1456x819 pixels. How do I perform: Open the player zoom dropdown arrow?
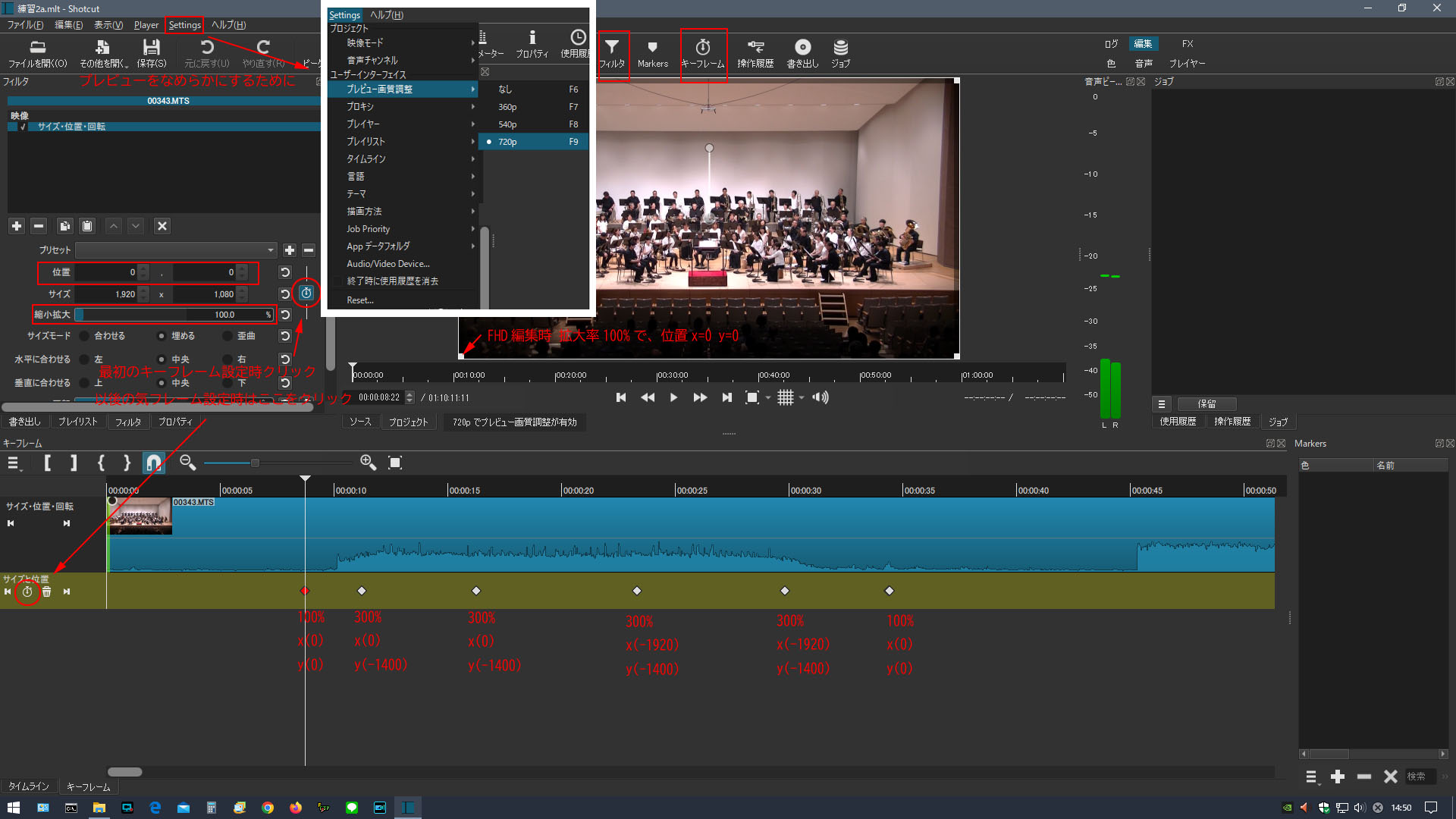[768, 398]
